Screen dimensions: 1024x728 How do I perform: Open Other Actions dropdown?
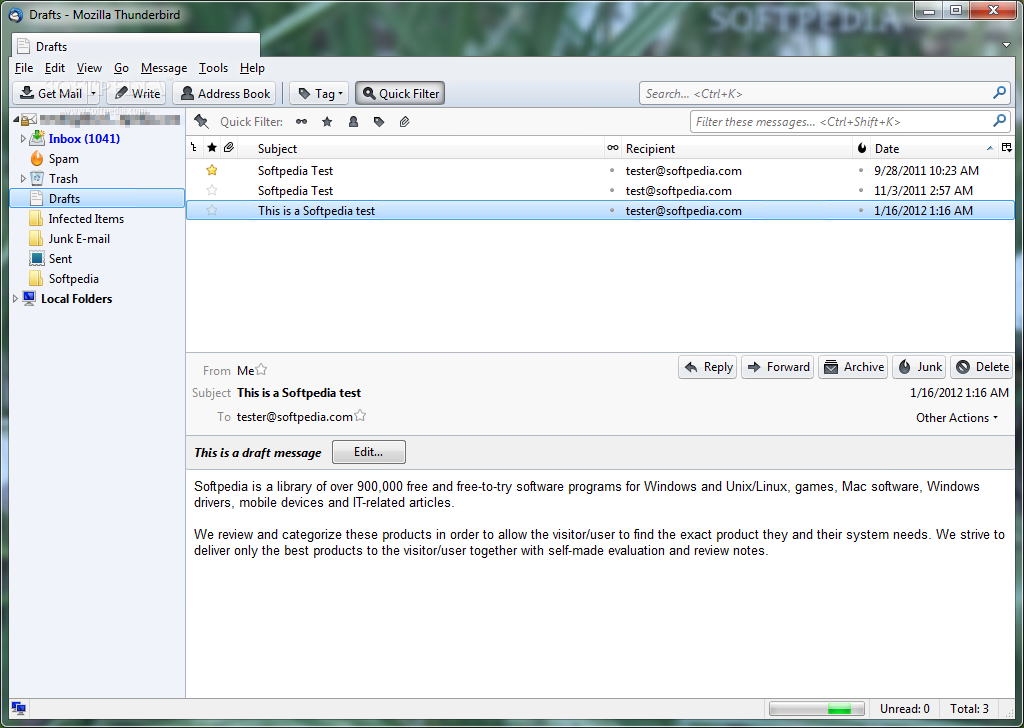tap(957, 418)
